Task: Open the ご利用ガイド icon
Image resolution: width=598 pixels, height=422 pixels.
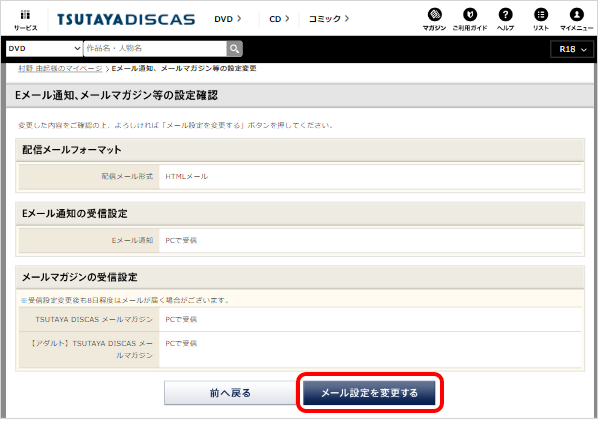Action: pyautogui.click(x=470, y=19)
